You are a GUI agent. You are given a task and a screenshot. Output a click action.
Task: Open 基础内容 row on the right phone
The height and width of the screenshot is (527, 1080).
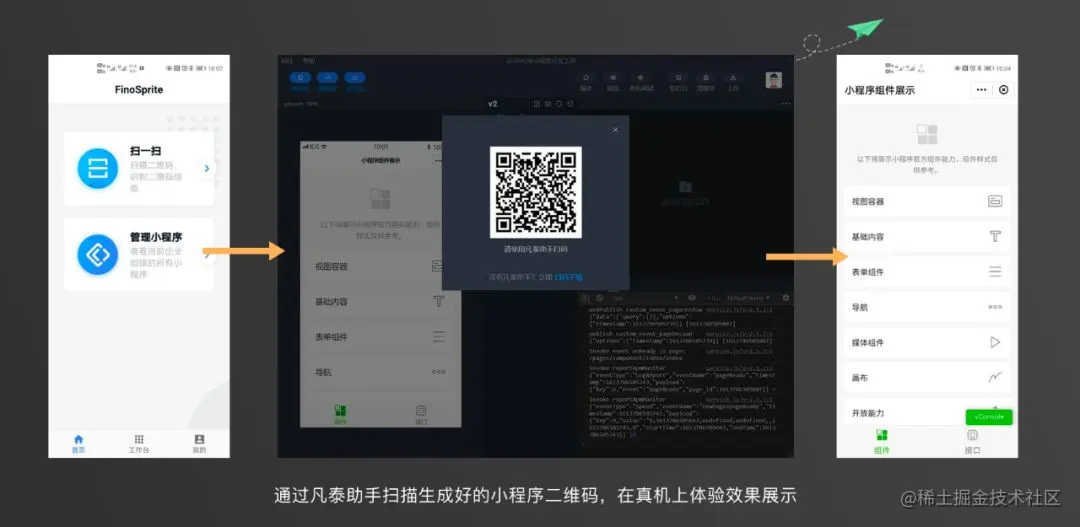tap(927, 236)
